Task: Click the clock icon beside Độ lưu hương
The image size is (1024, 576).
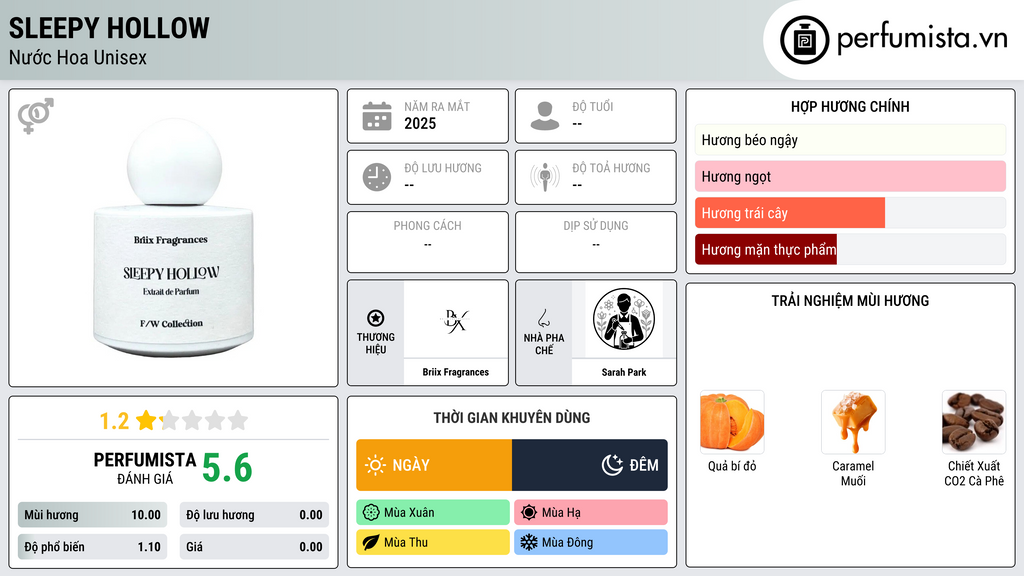Action: click(377, 177)
